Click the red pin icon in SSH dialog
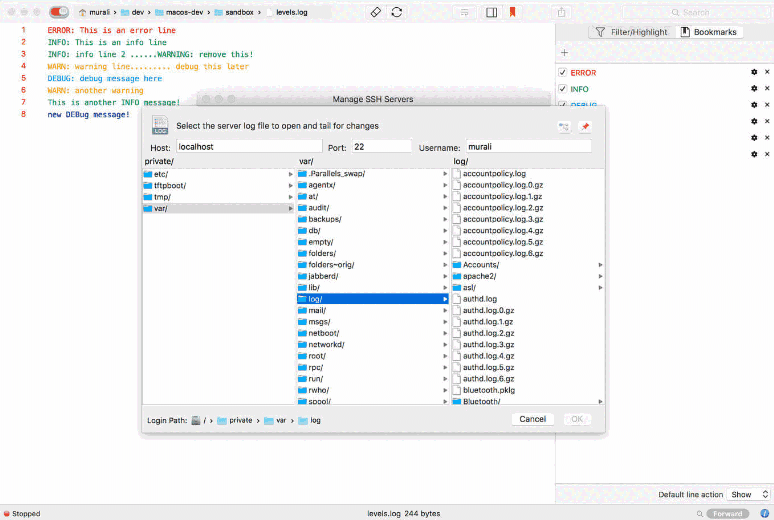The width and height of the screenshot is (774, 520). click(x=585, y=127)
